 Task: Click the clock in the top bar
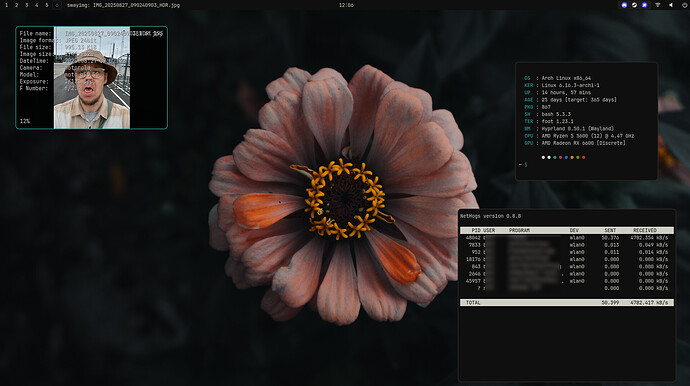coord(346,5)
